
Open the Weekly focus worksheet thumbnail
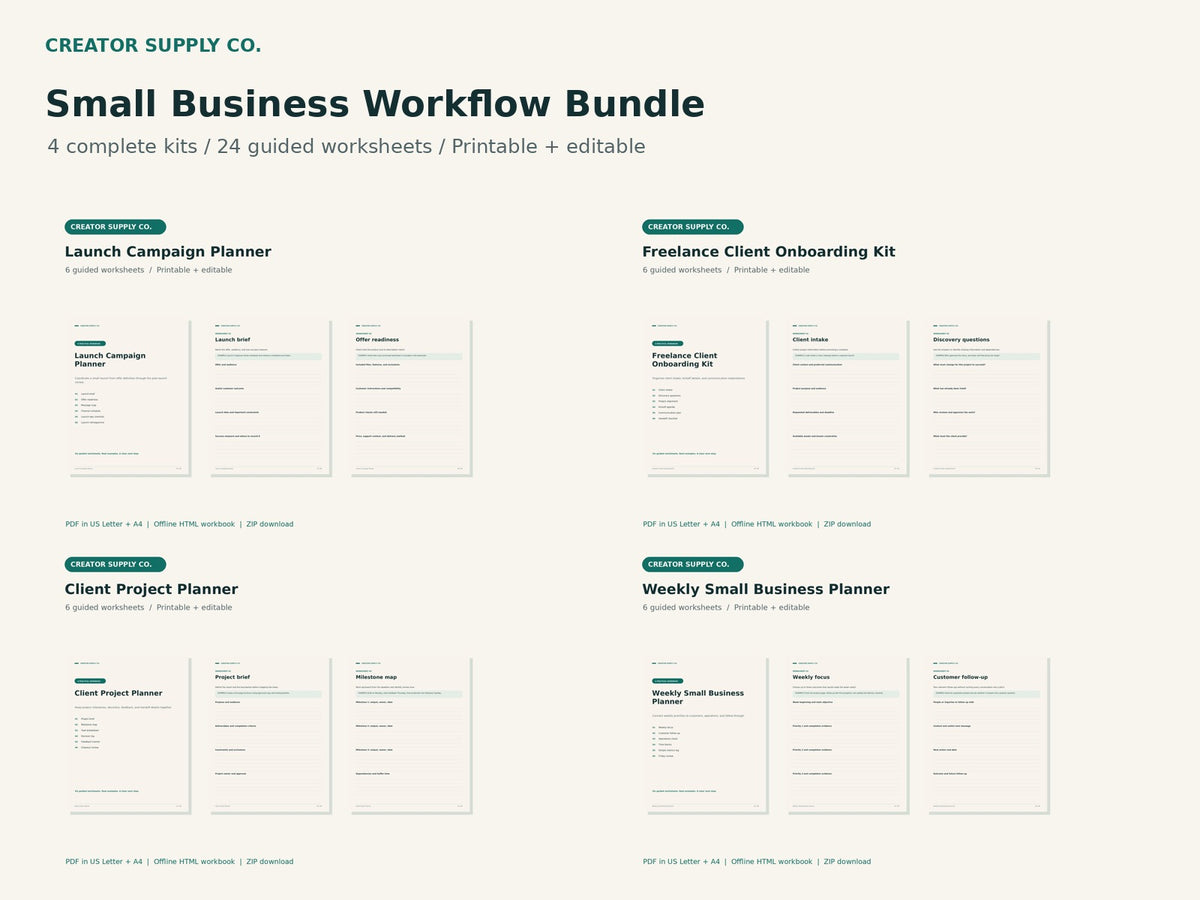847,734
